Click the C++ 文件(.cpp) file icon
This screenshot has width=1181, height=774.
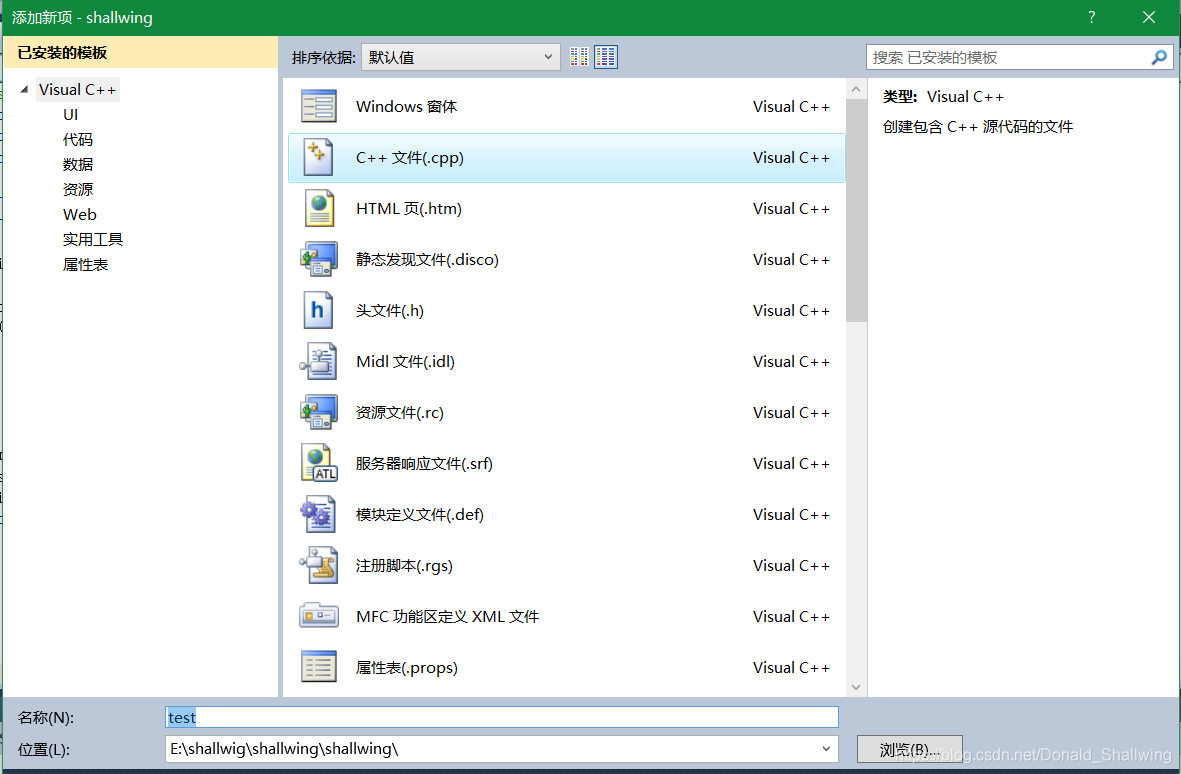pos(318,157)
